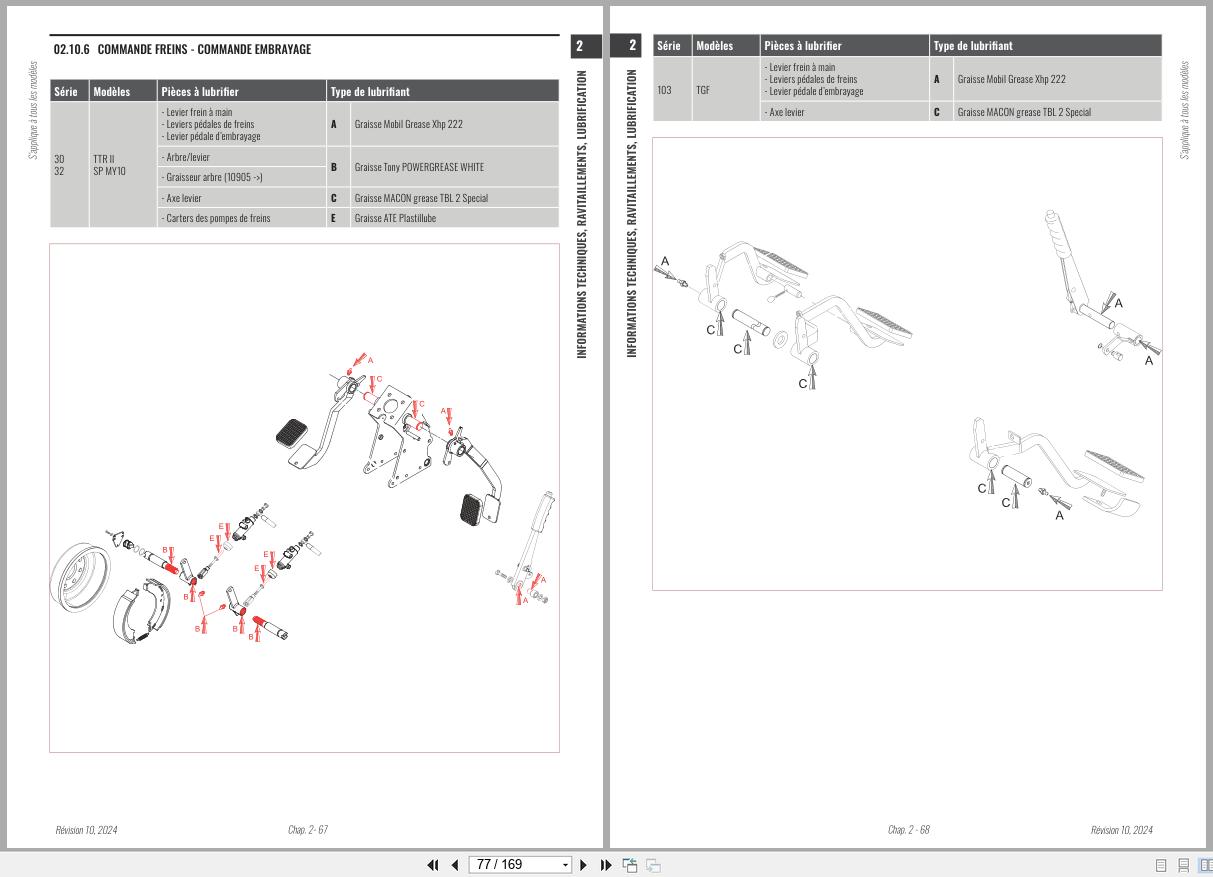Screen dimensions: 1213x877
Task: Click 'Graisse MACON grease TBL 2 Special' on right page
Action: [1024, 112]
